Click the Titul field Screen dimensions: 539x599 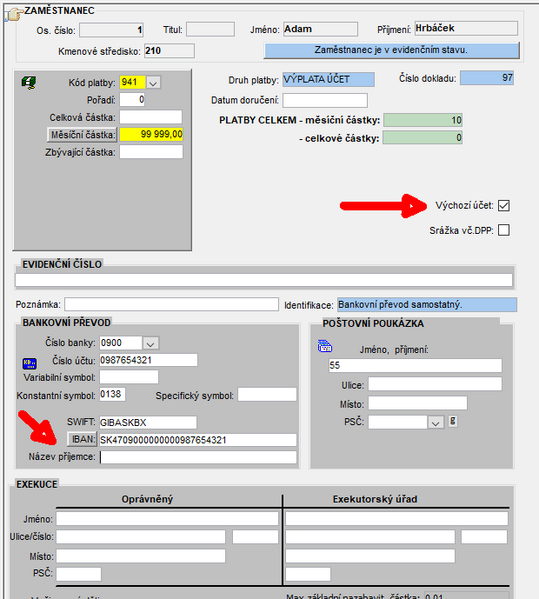(210, 29)
